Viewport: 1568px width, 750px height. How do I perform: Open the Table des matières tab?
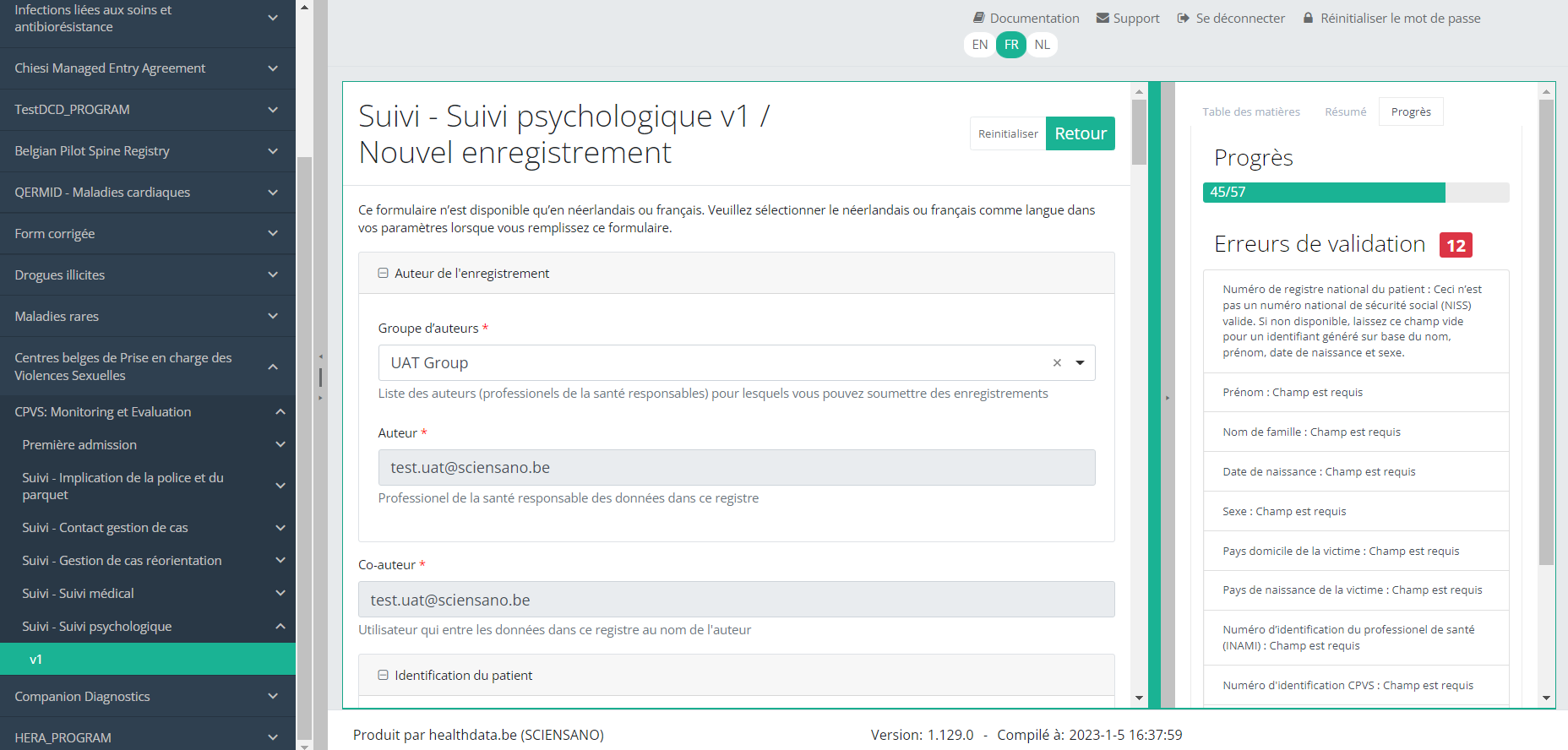[1250, 111]
